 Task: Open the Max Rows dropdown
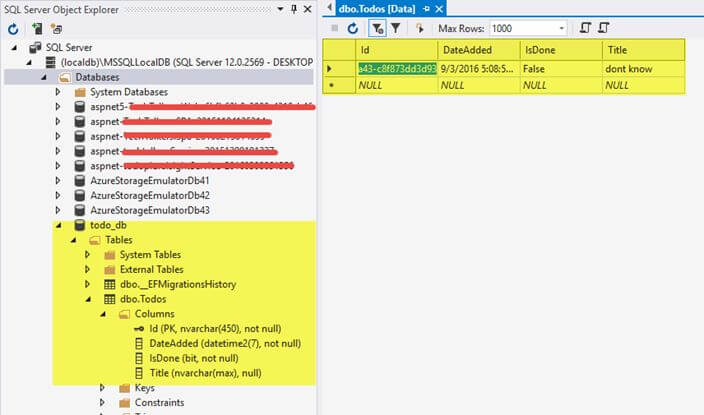[561, 28]
